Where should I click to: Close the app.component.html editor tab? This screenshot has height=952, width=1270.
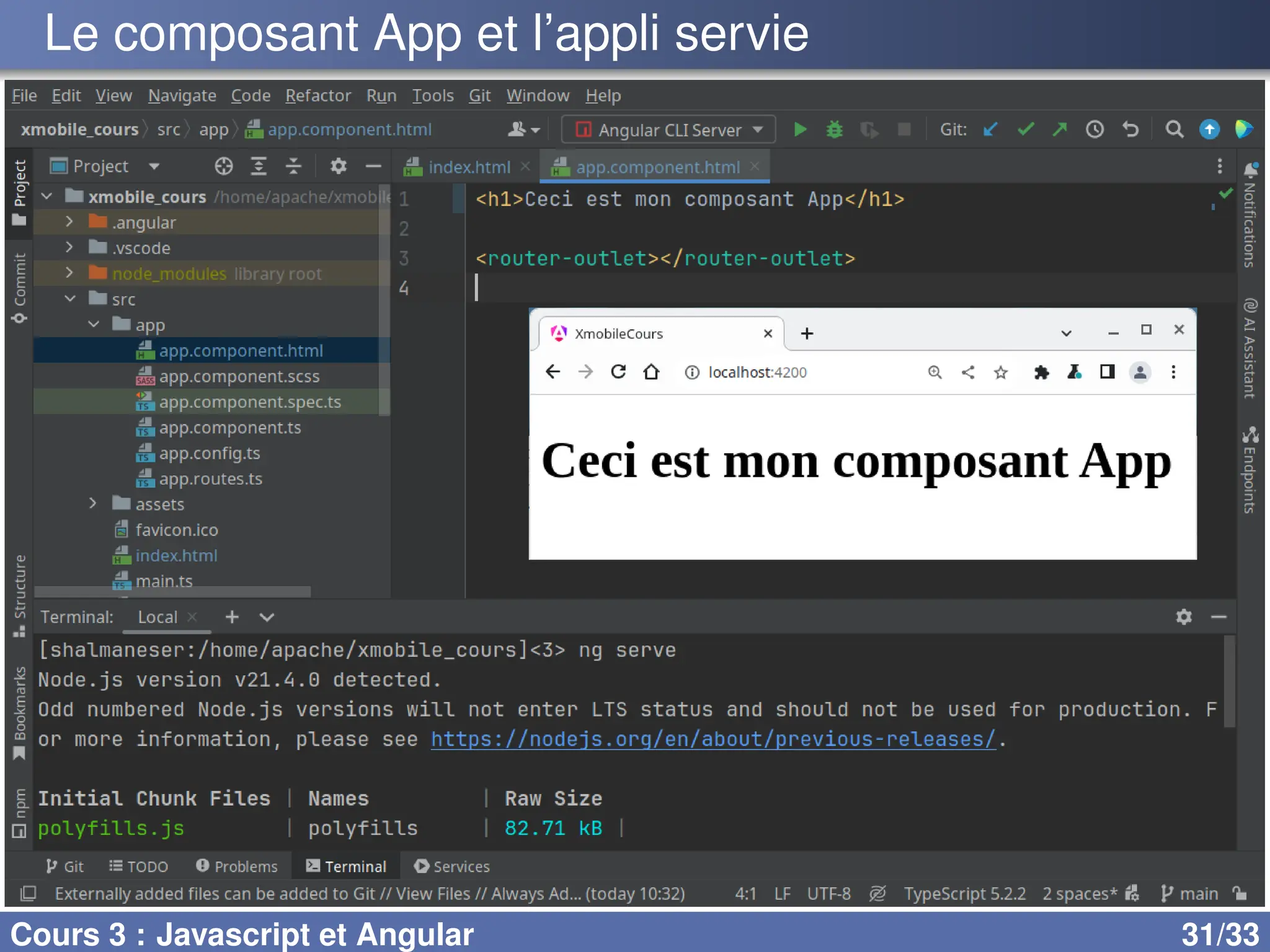pos(755,166)
